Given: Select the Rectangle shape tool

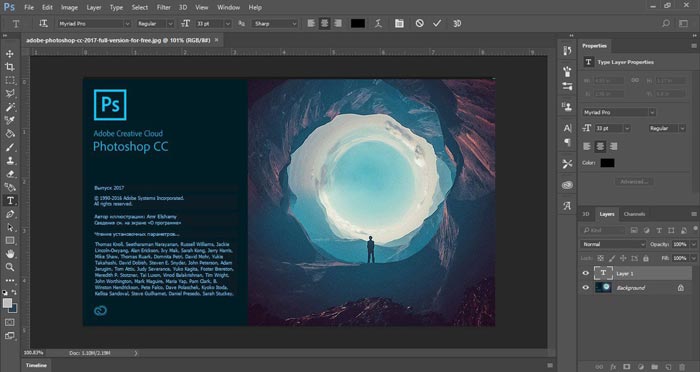Looking at the screenshot, I should [x=9, y=241].
